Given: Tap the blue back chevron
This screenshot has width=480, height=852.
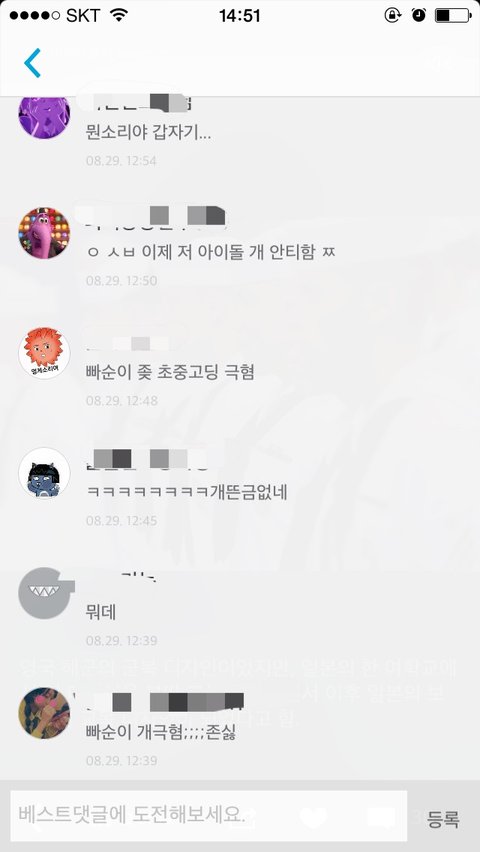Looking at the screenshot, I should point(33,63).
